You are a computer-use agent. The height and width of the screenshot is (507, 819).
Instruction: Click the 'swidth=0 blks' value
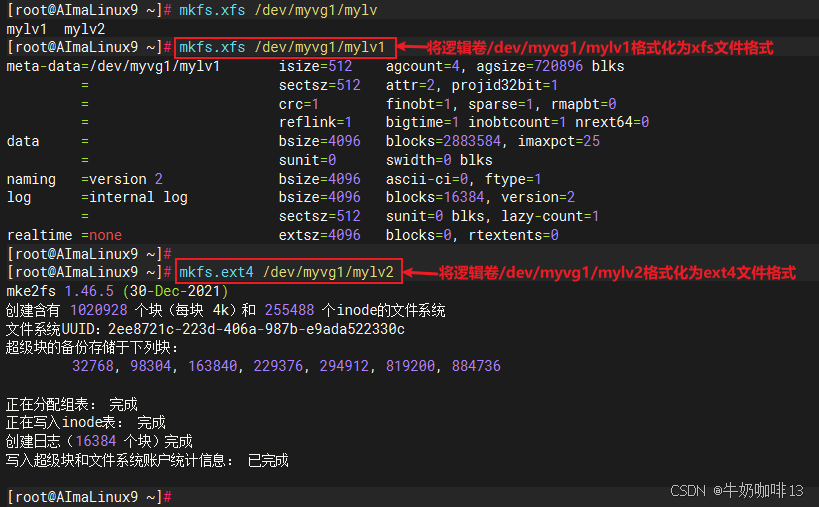pos(439,160)
